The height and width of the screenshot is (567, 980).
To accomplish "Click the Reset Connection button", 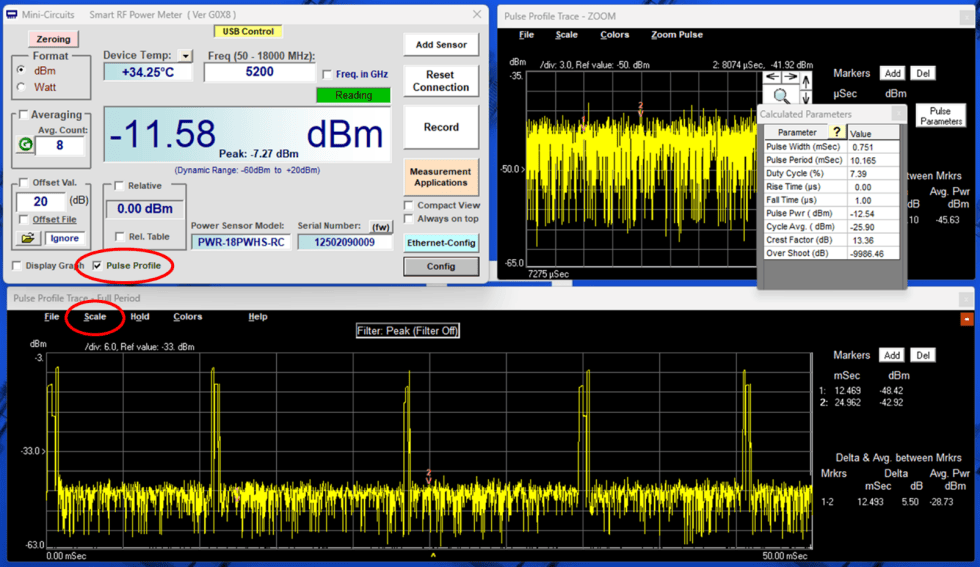I will 441,81.
